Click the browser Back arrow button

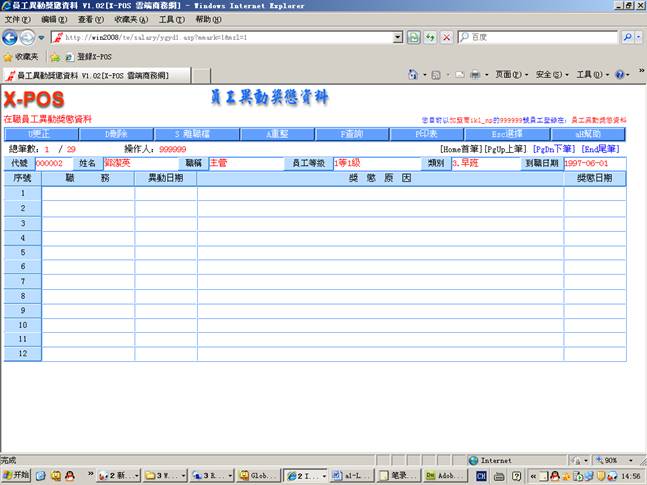tap(11, 37)
